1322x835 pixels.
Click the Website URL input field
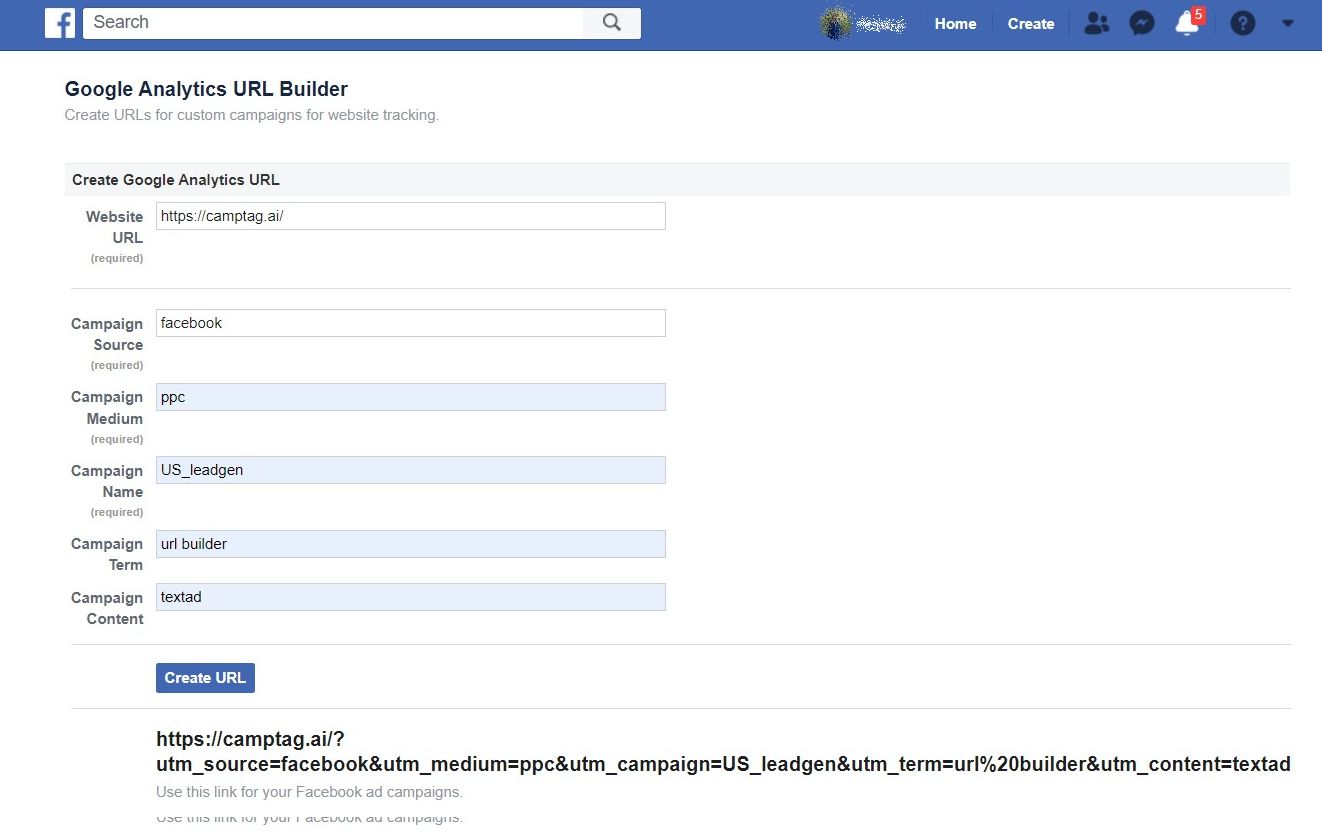[x=410, y=215]
